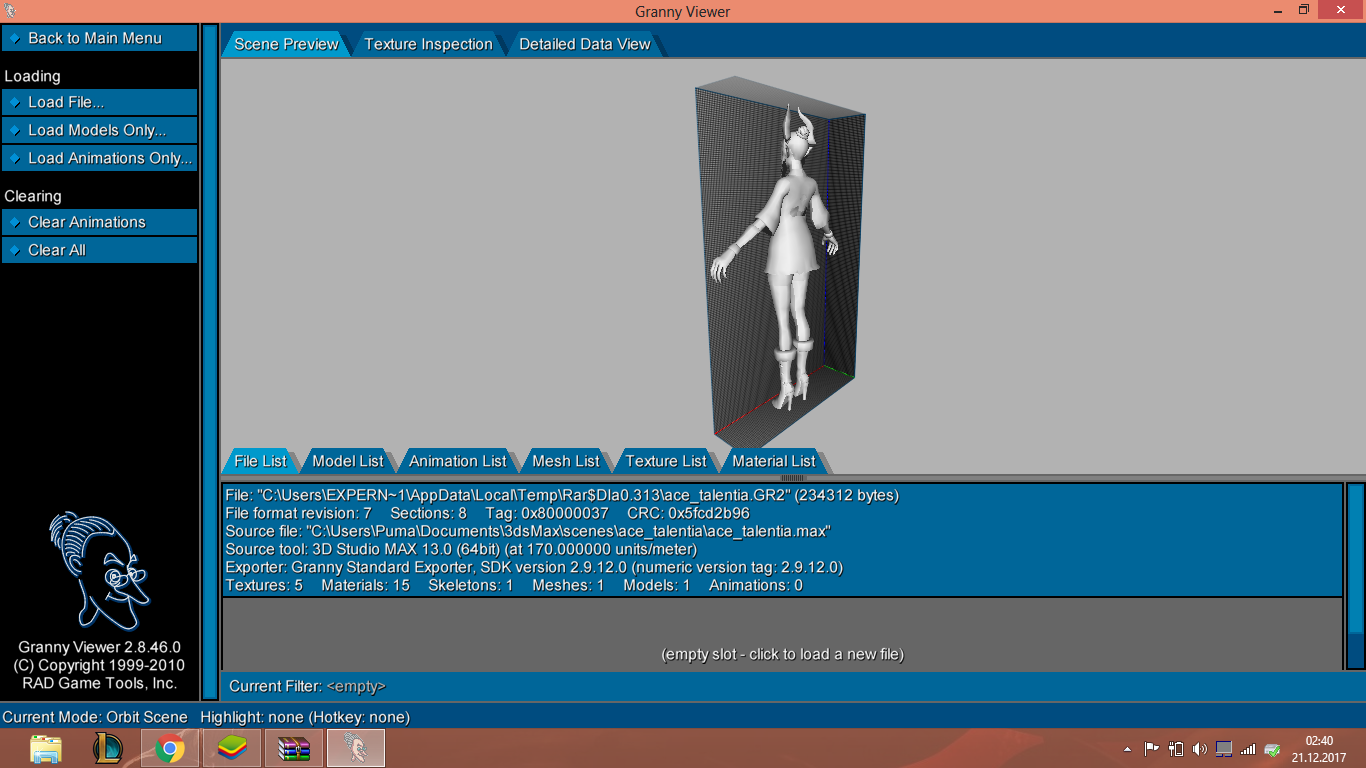Open the Texture Inspection tab

click(x=428, y=44)
